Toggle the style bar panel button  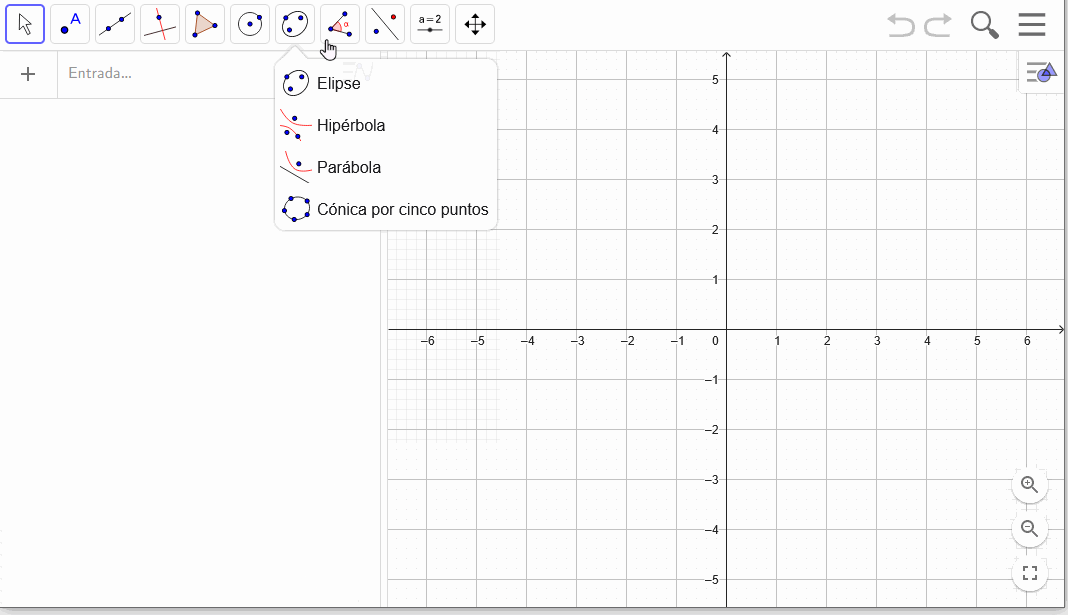[x=1041, y=72]
